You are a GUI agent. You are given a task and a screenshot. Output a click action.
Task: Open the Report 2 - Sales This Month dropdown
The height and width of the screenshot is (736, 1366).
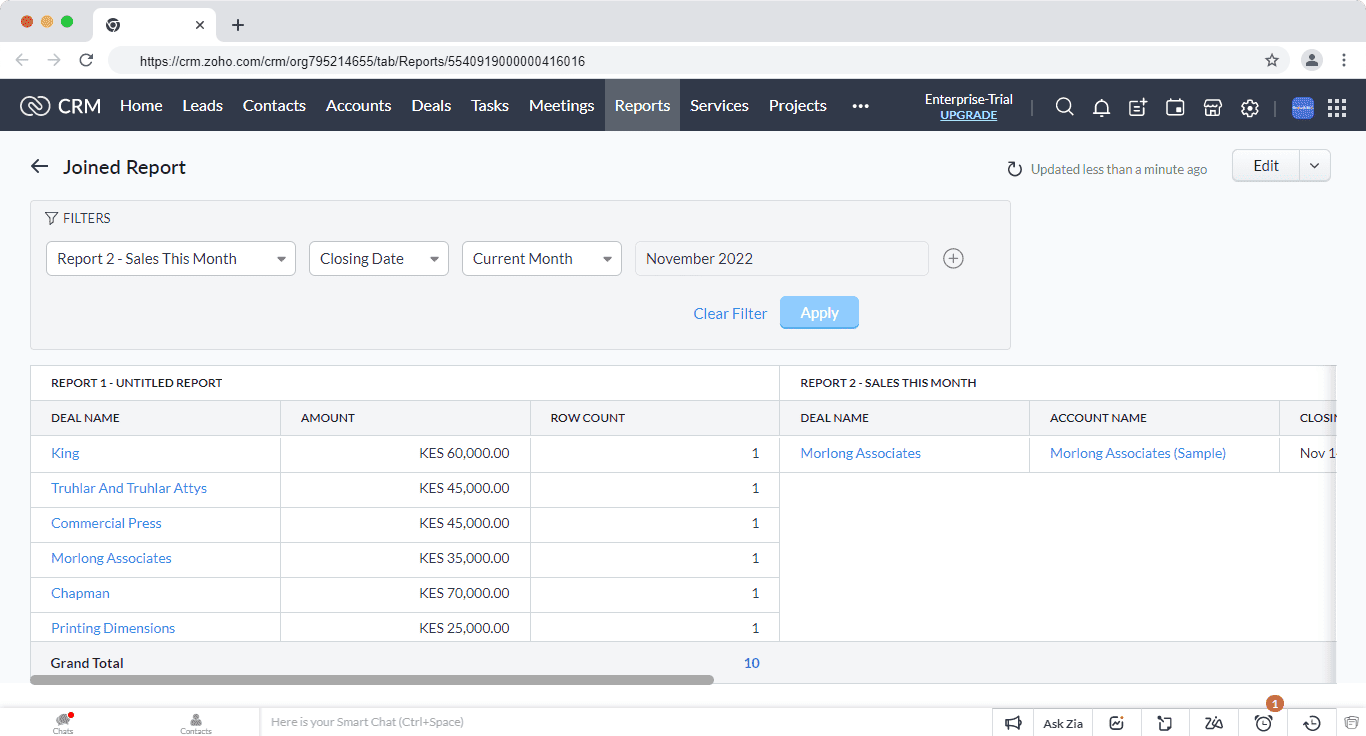[x=171, y=259]
